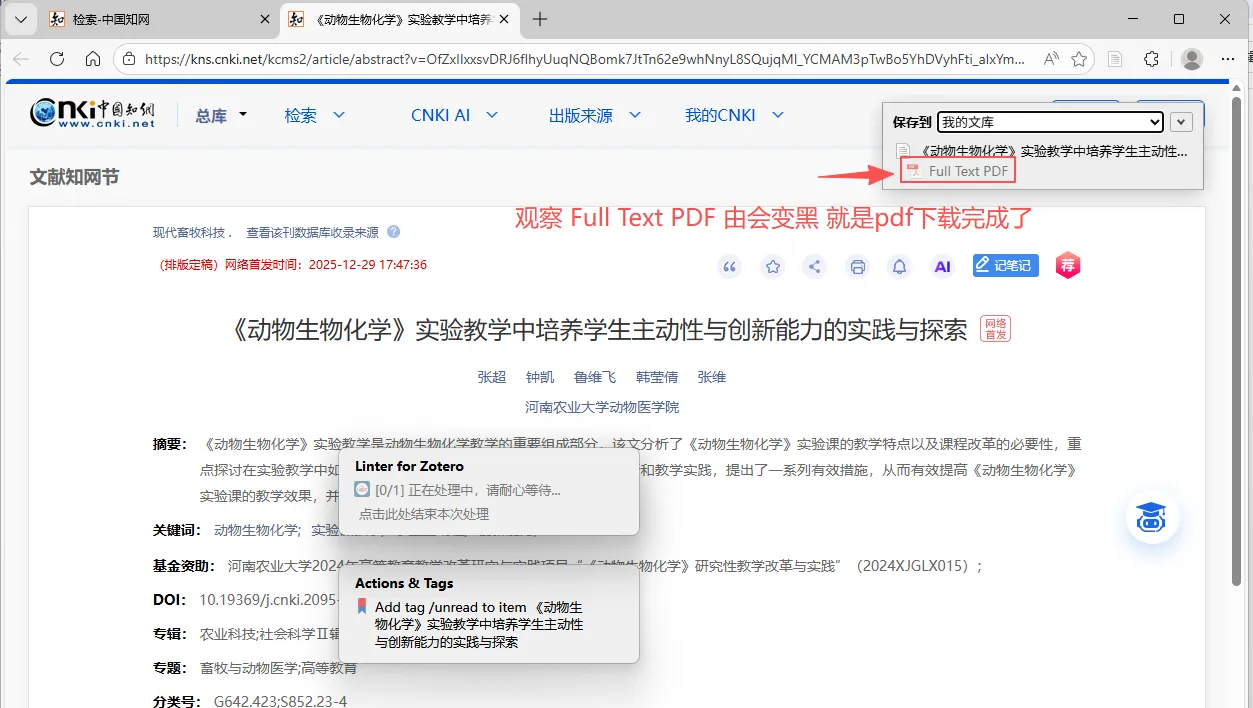
Task: Select the print icon on the article page
Action: [857, 265]
